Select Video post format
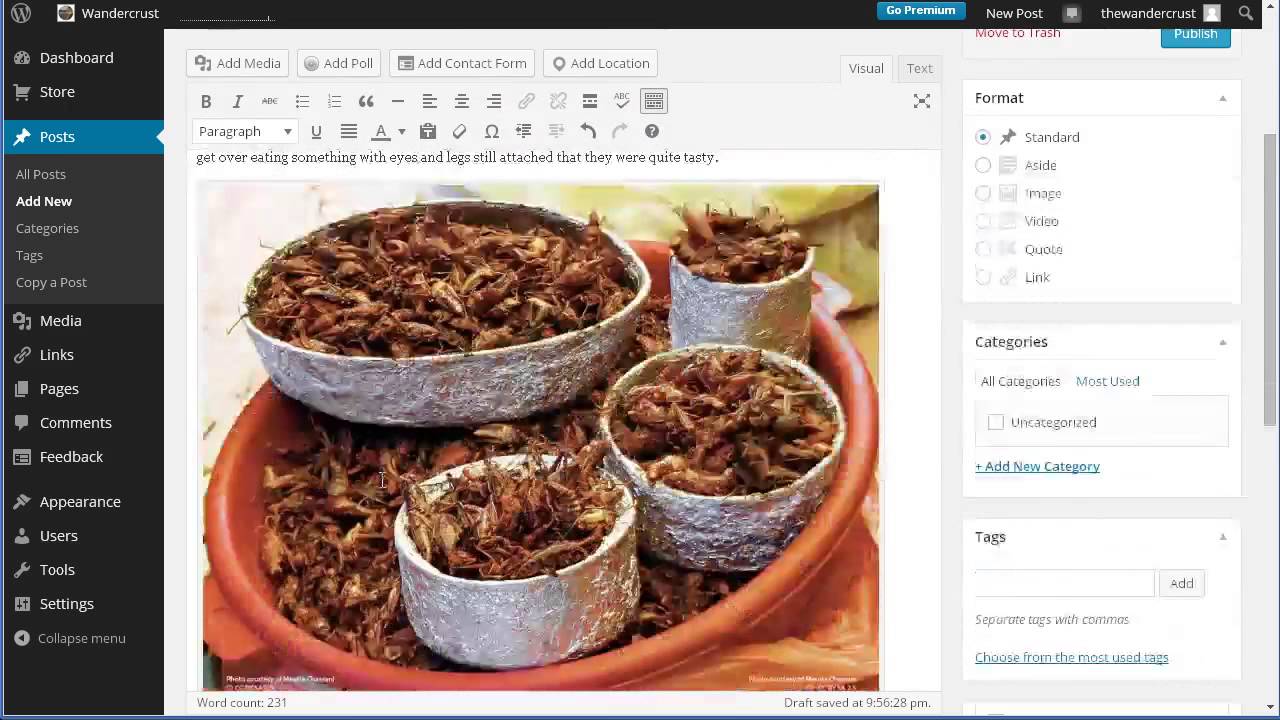Image resolution: width=1280 pixels, height=720 pixels. click(983, 221)
